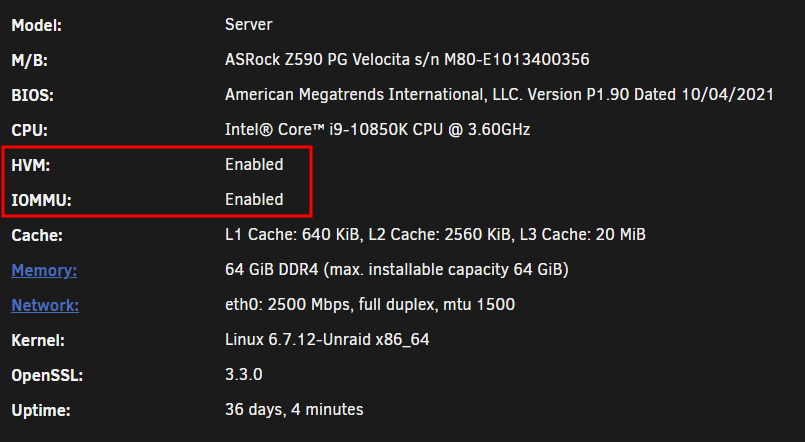Click the IOMMU label
The image size is (805, 442).
42,200
